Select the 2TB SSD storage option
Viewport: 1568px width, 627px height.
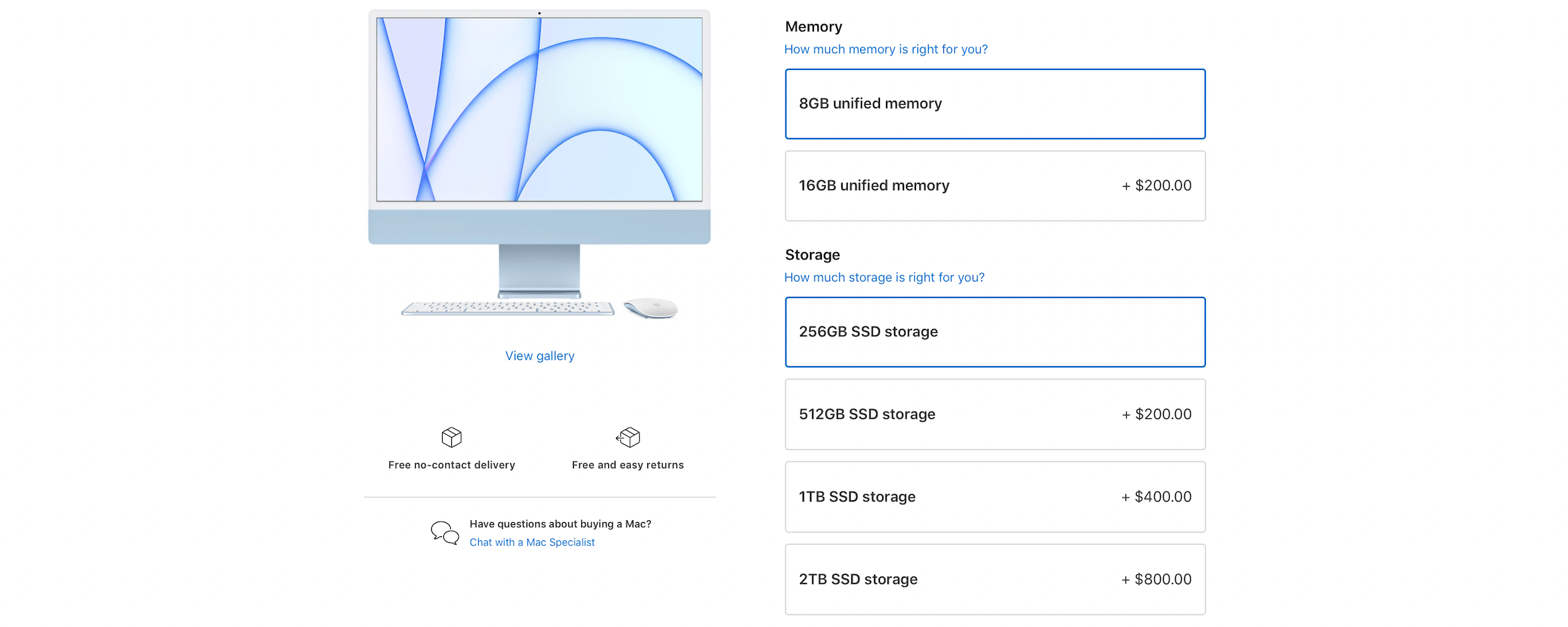[995, 579]
